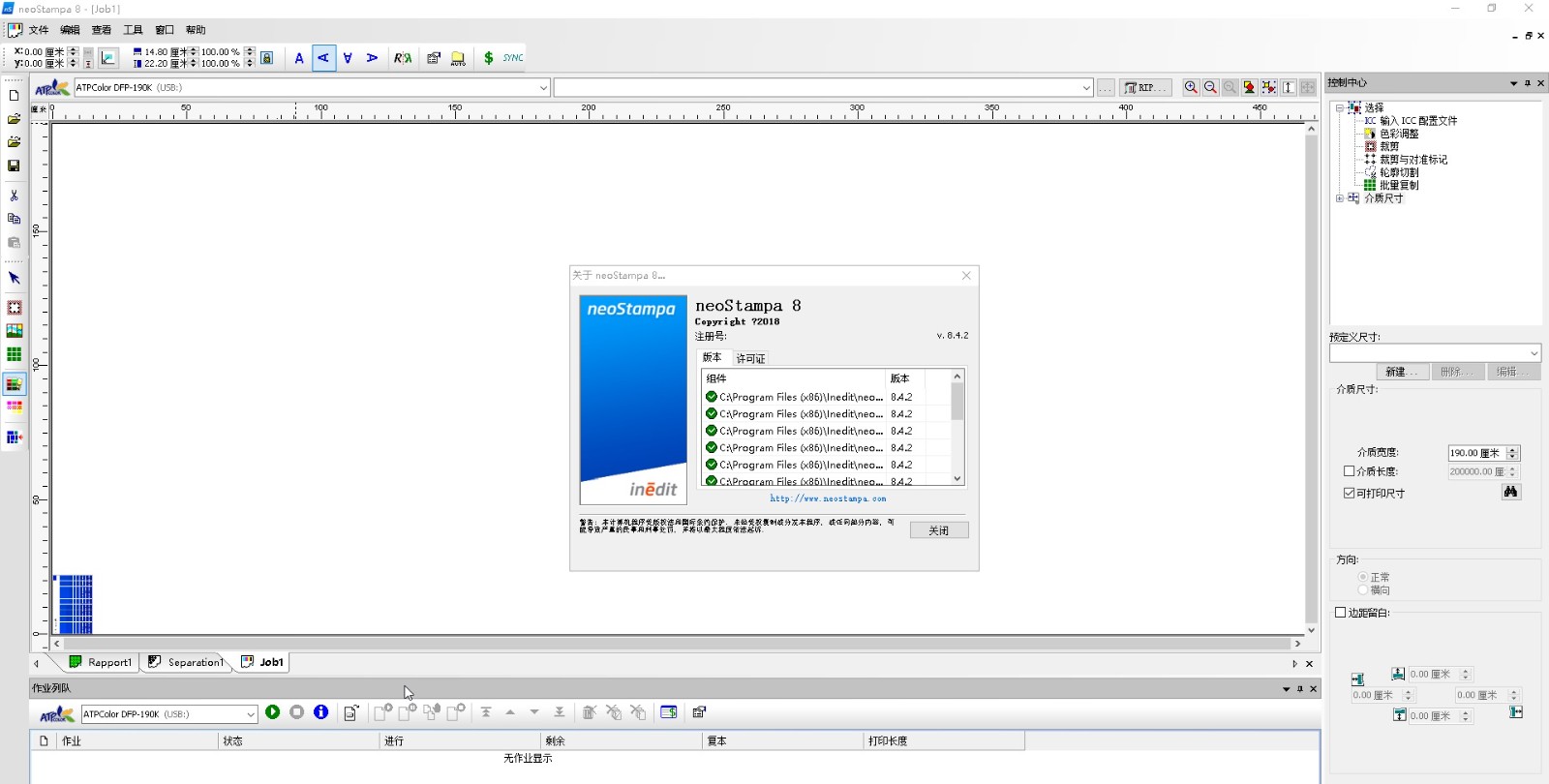Open the 文件 menu

pos(39,30)
